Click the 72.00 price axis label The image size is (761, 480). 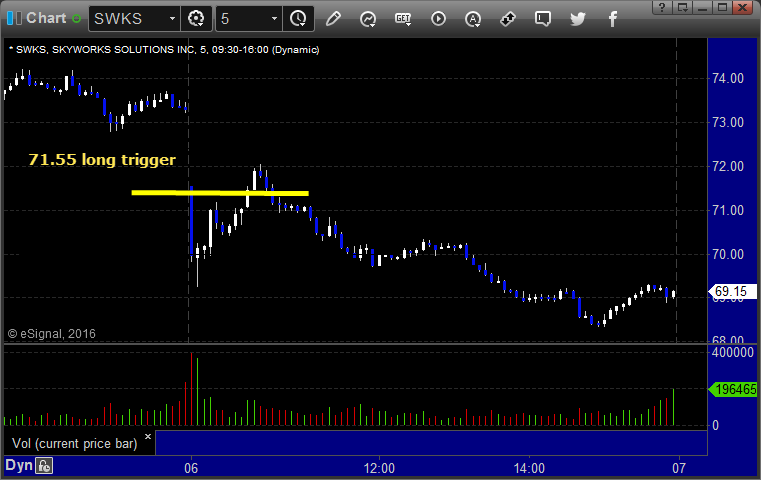coord(728,166)
